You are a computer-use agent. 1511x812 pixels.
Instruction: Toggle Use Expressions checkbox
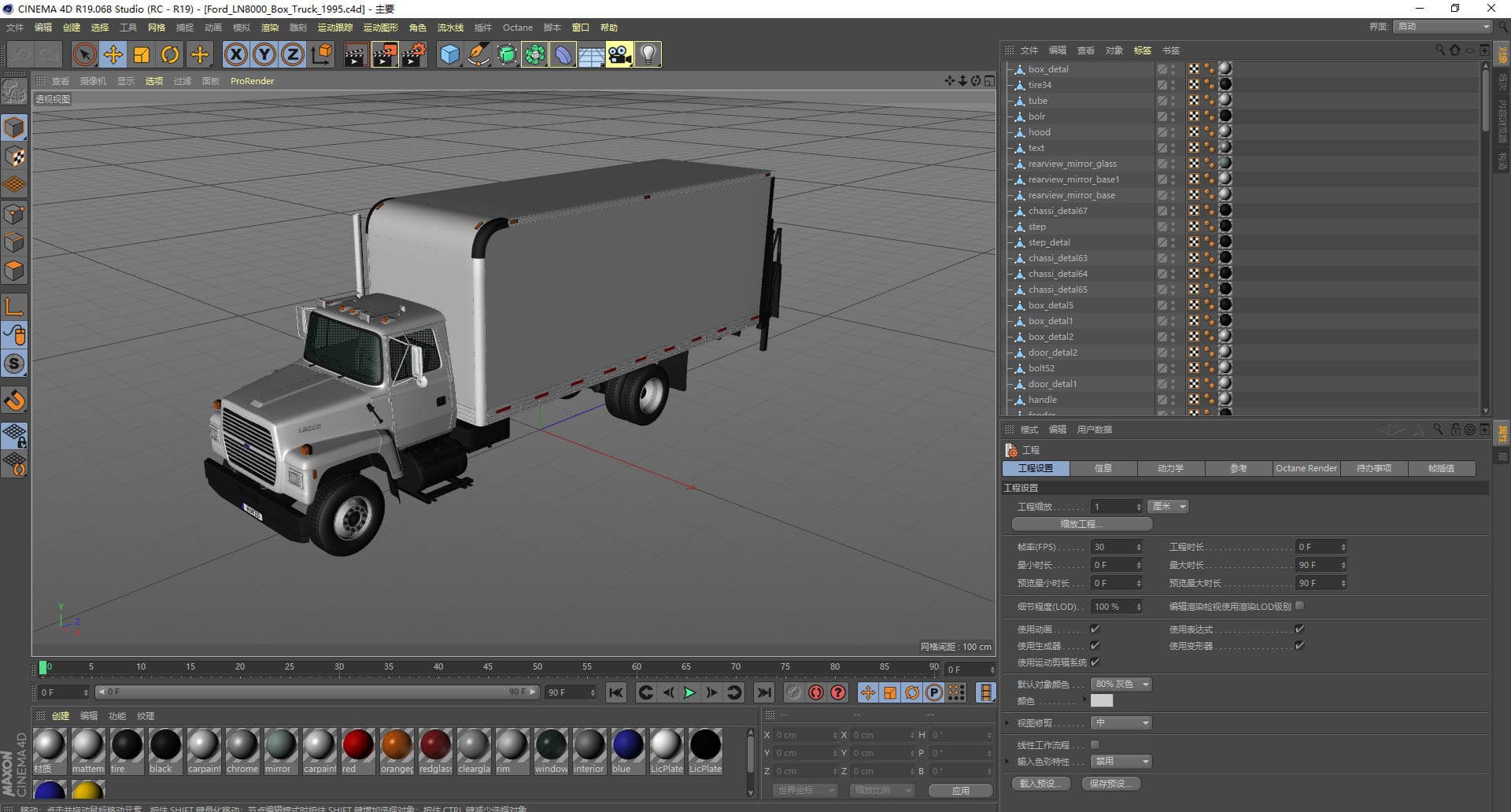[x=1299, y=629]
